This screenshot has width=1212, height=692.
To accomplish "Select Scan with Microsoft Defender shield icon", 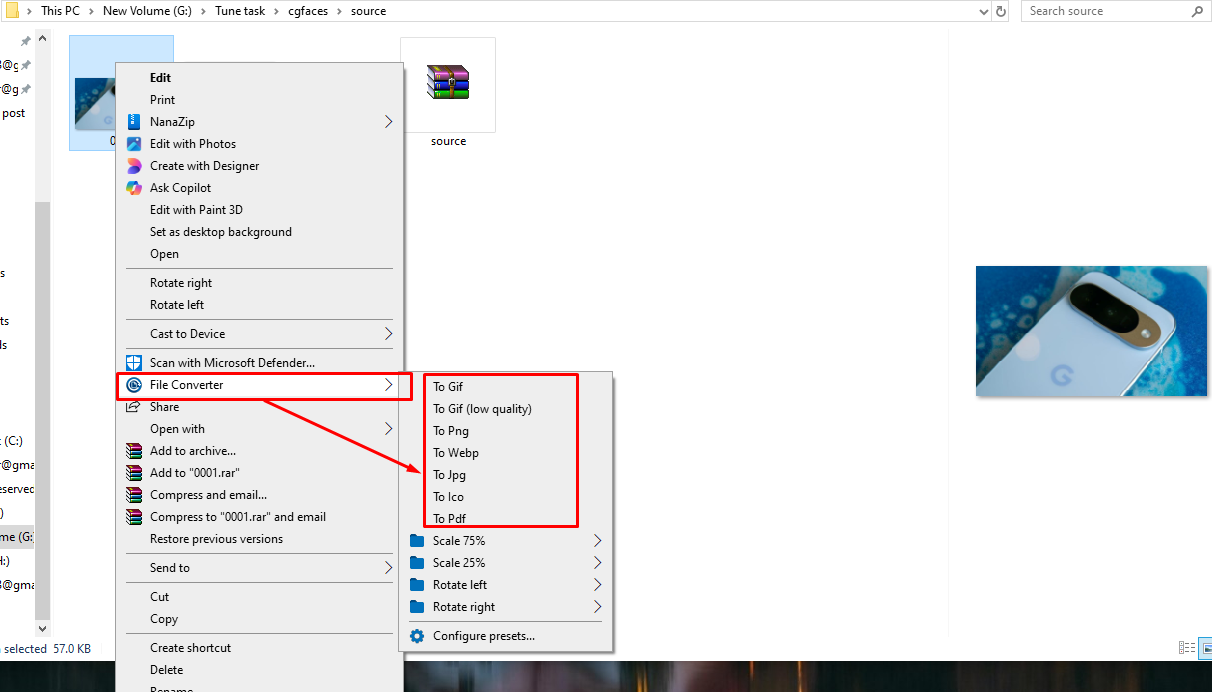I will click(x=134, y=362).
